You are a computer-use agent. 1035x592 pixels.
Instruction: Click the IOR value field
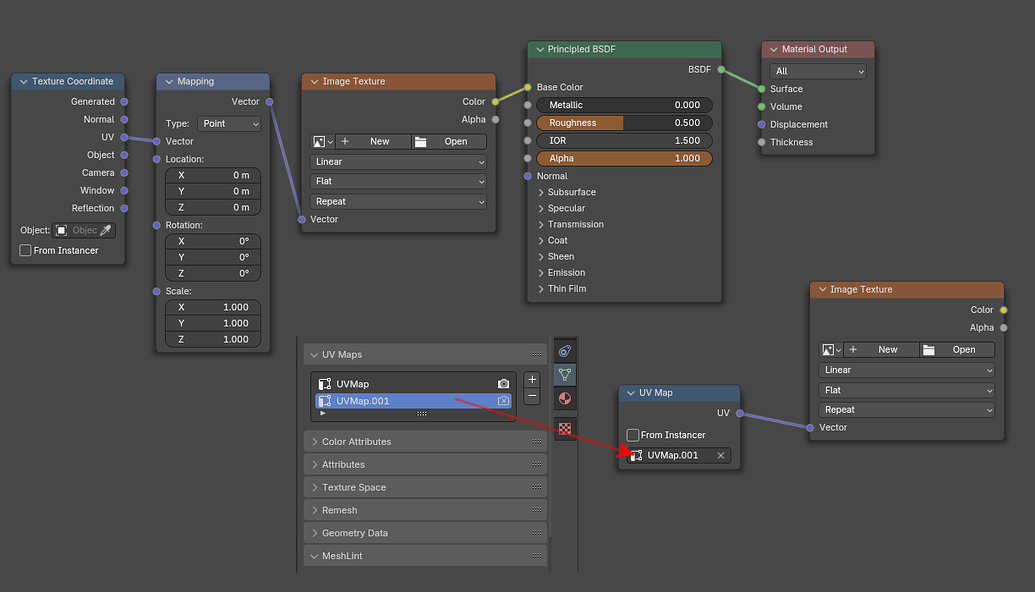624,141
